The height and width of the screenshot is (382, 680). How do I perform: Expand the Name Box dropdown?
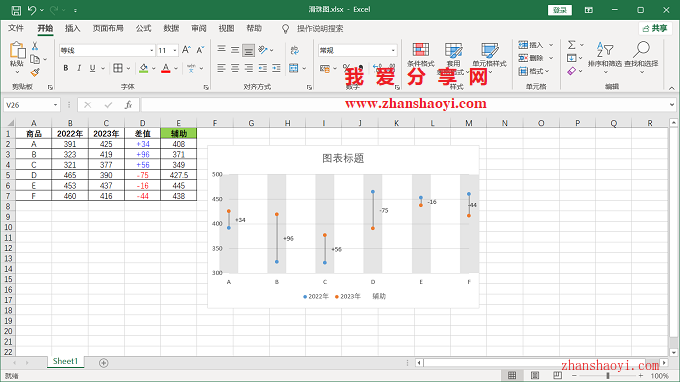[x=56, y=105]
